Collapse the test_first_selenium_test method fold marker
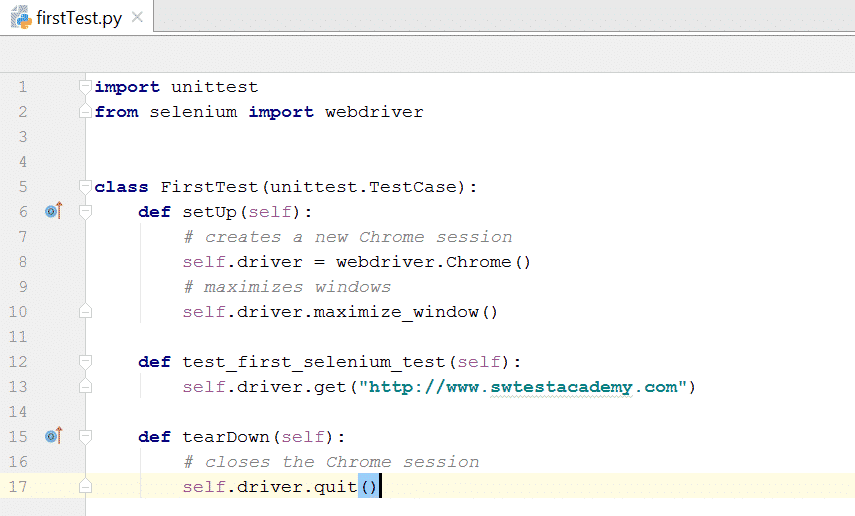The image size is (855, 516). [x=85, y=362]
